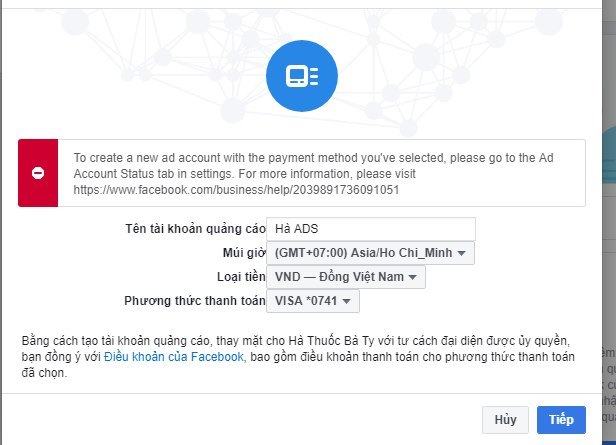Click the error text starting To create a new ad account
The height and width of the screenshot is (445, 616).
314,174
